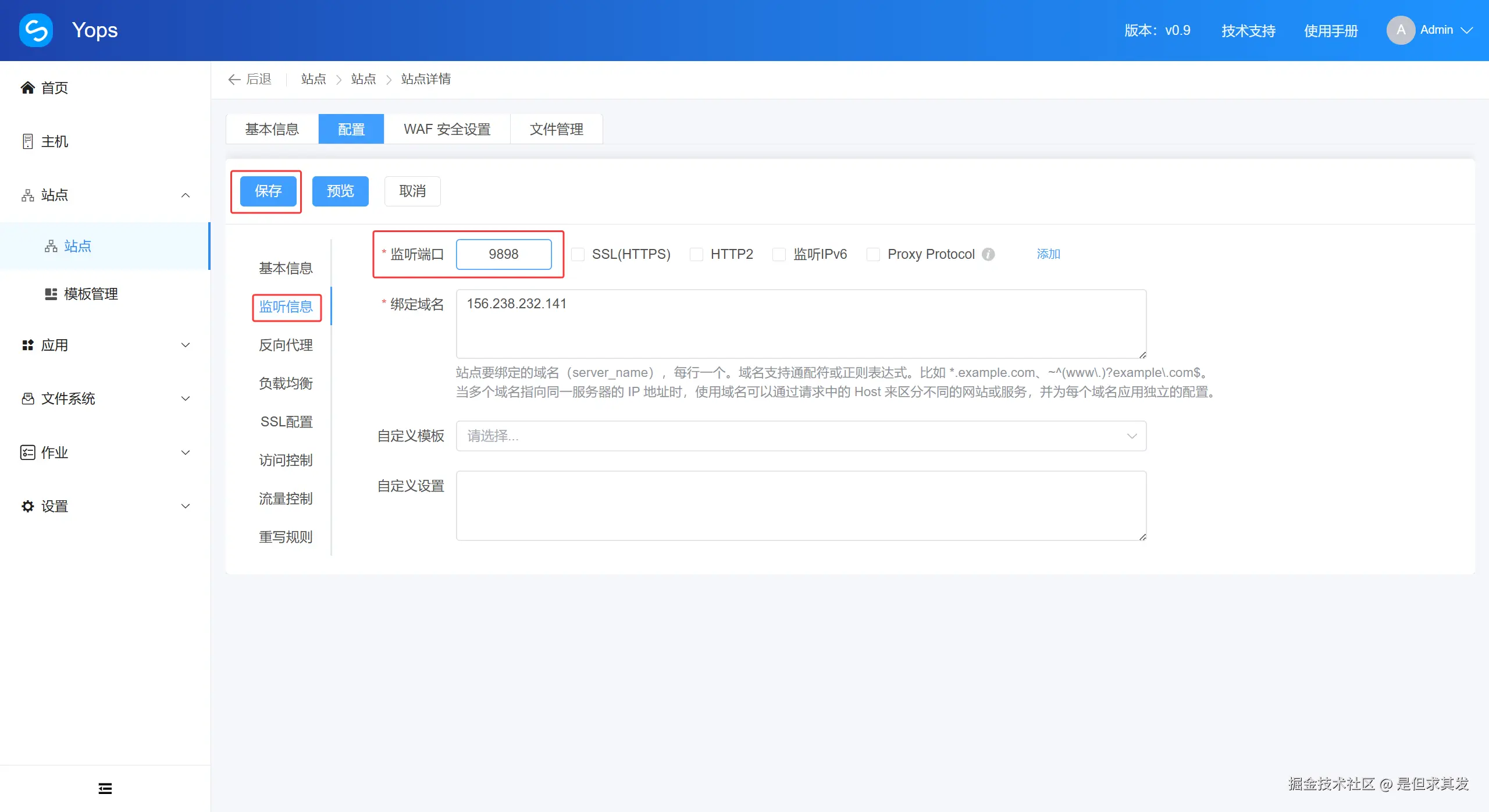Click into the 监听端口 input field
1489x812 pixels.
[x=504, y=254]
